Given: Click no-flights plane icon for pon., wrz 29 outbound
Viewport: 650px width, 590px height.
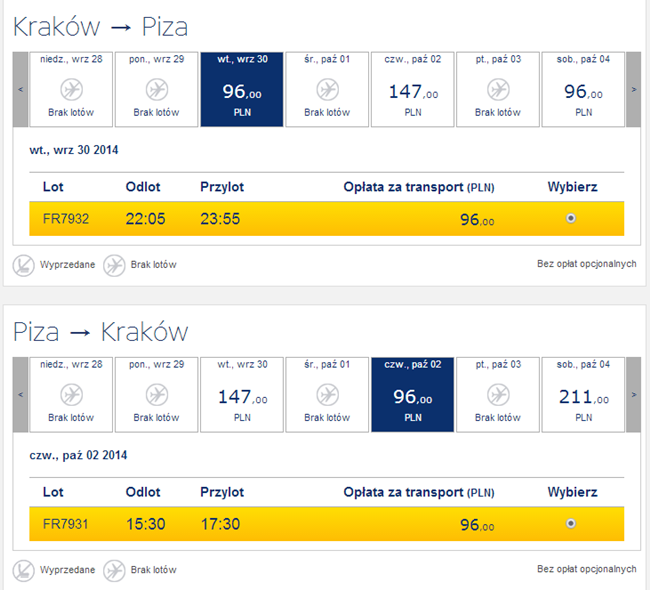Looking at the screenshot, I should [156, 88].
